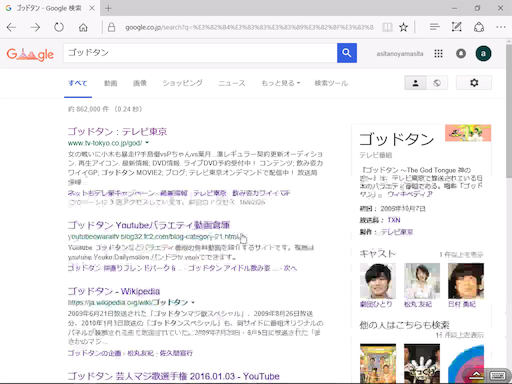The image size is (512, 384).
Task: Open the touch keyboard icon
Action: point(497,376)
